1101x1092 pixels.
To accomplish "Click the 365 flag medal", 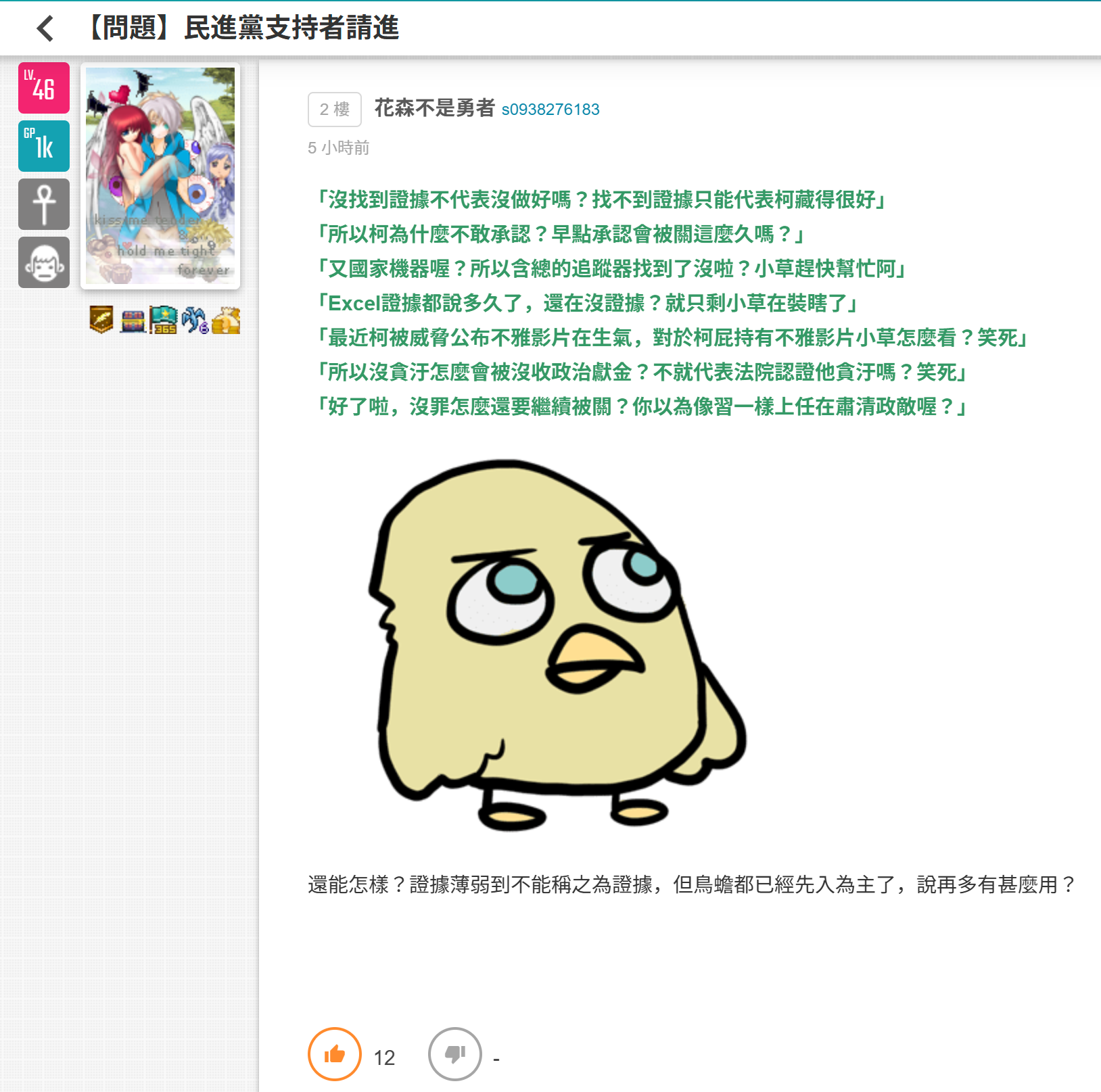I will point(164,320).
